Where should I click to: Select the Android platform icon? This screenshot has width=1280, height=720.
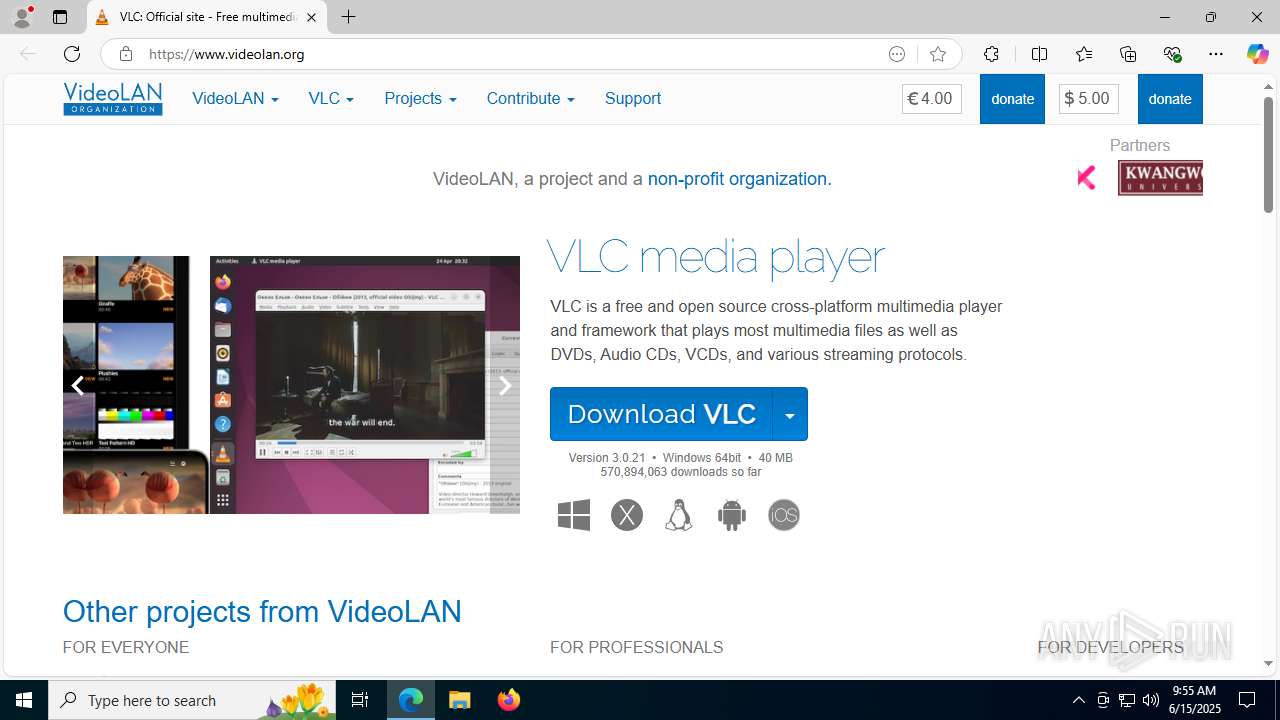click(x=732, y=515)
